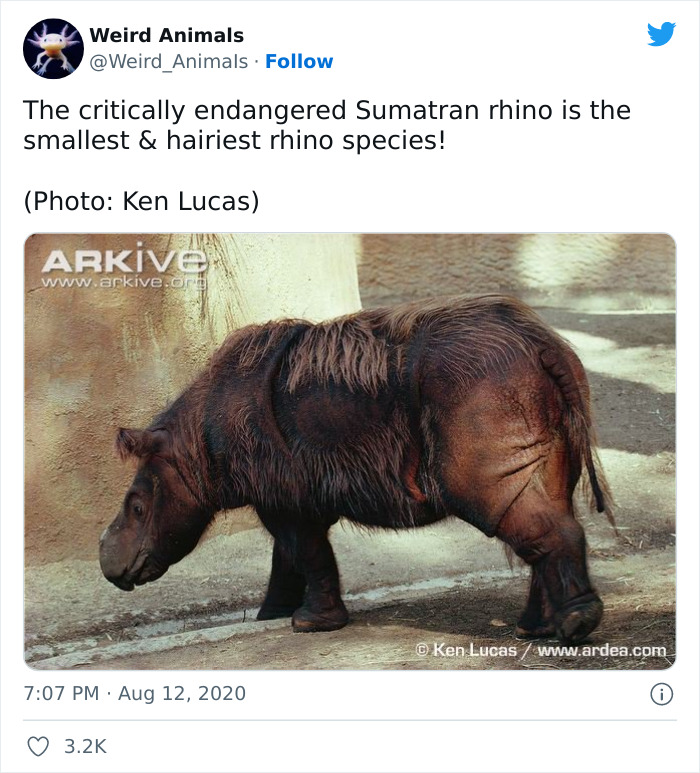Click the Sumatran rhino tweet text
700x773 pixels.
point(327,125)
